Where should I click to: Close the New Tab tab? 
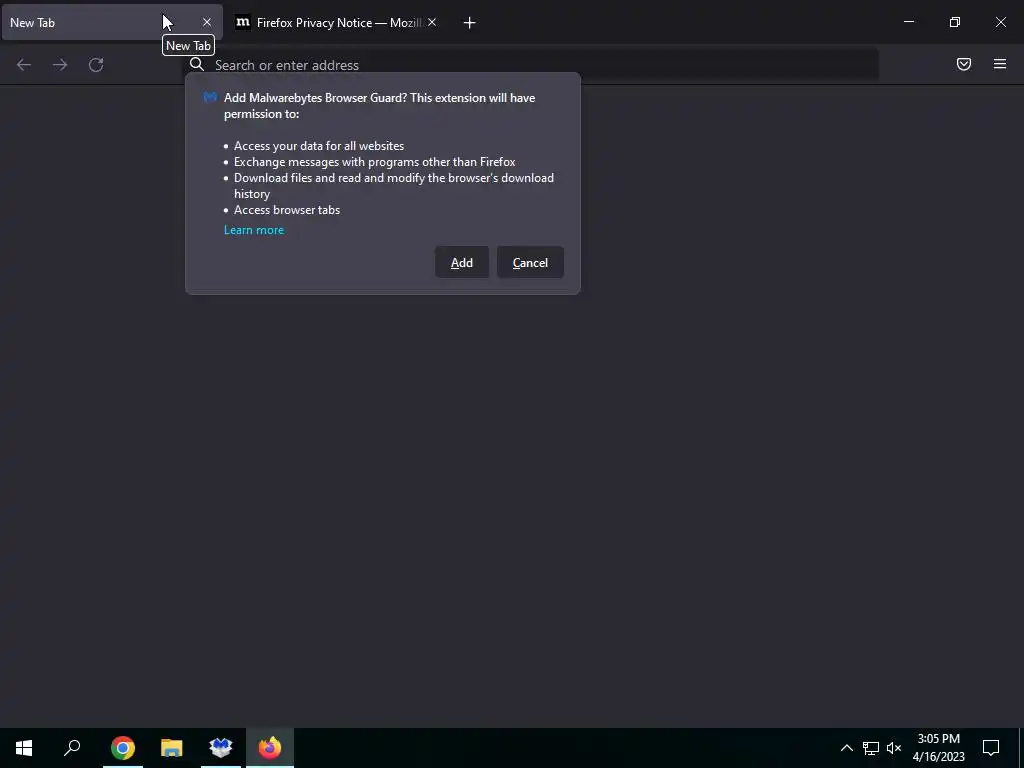click(x=207, y=22)
